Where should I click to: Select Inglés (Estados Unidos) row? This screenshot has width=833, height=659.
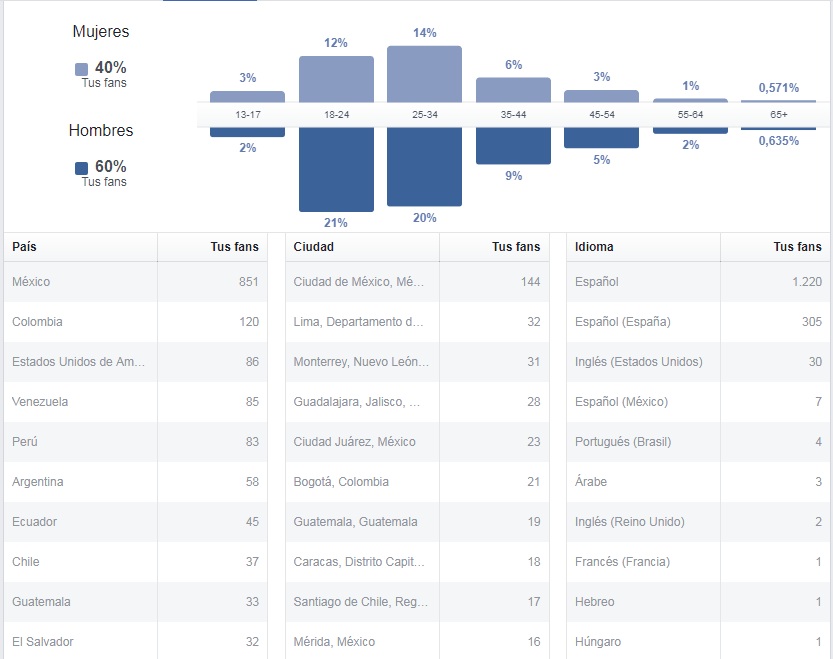point(698,362)
